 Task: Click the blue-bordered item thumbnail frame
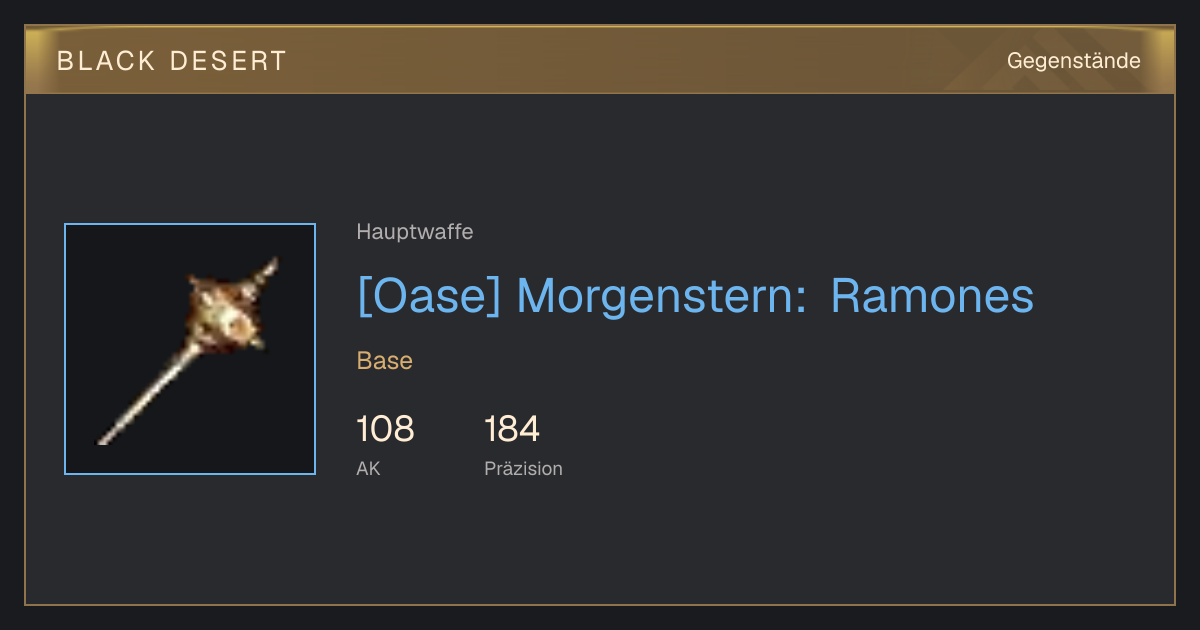[190, 349]
